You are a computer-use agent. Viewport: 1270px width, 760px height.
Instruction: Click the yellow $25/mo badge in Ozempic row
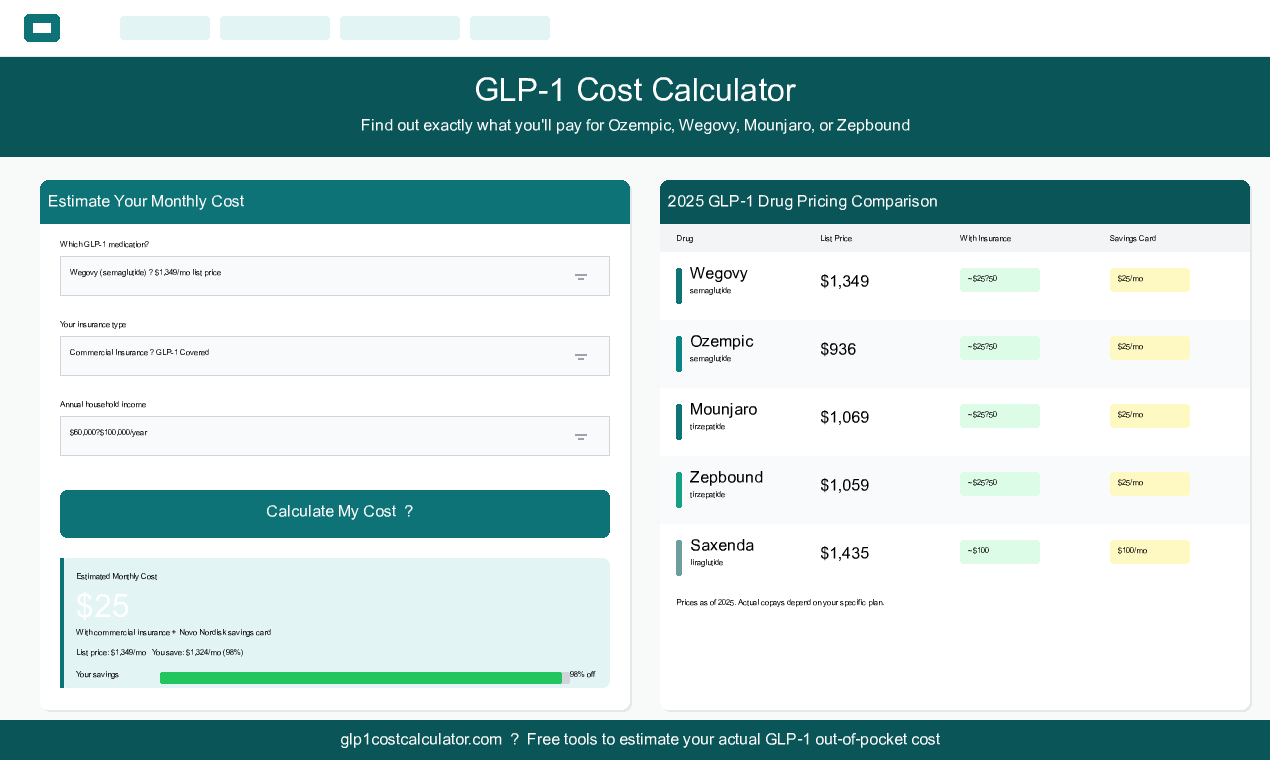tap(1150, 348)
